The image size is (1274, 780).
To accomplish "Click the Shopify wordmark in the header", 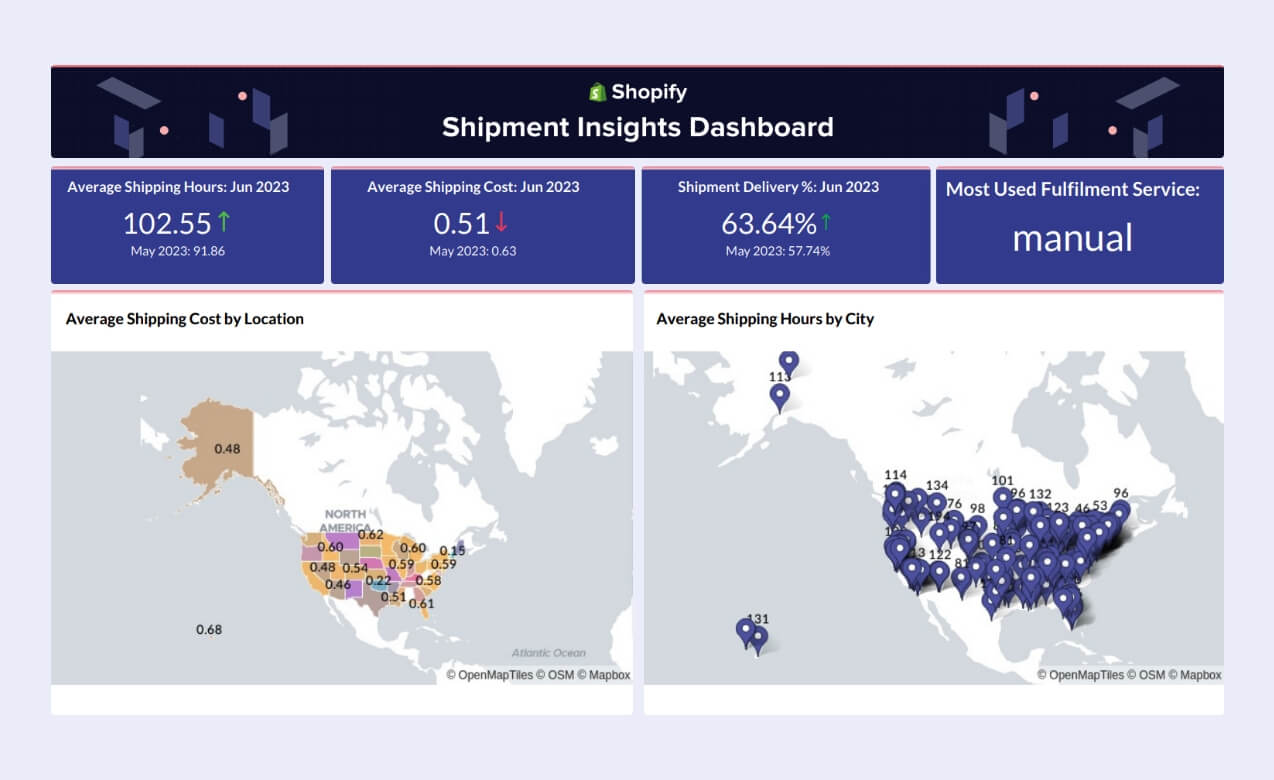I will [649, 92].
